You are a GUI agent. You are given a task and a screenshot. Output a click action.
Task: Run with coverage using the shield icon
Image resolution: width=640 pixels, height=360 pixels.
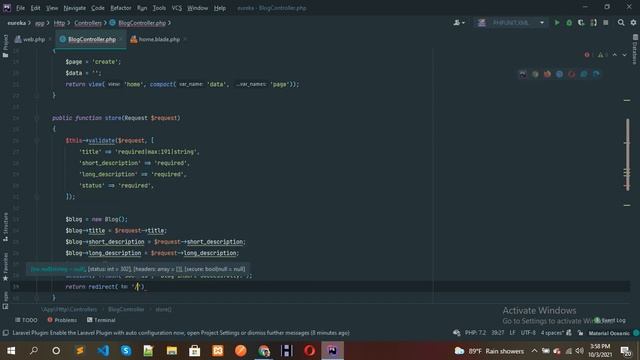[x=581, y=23]
